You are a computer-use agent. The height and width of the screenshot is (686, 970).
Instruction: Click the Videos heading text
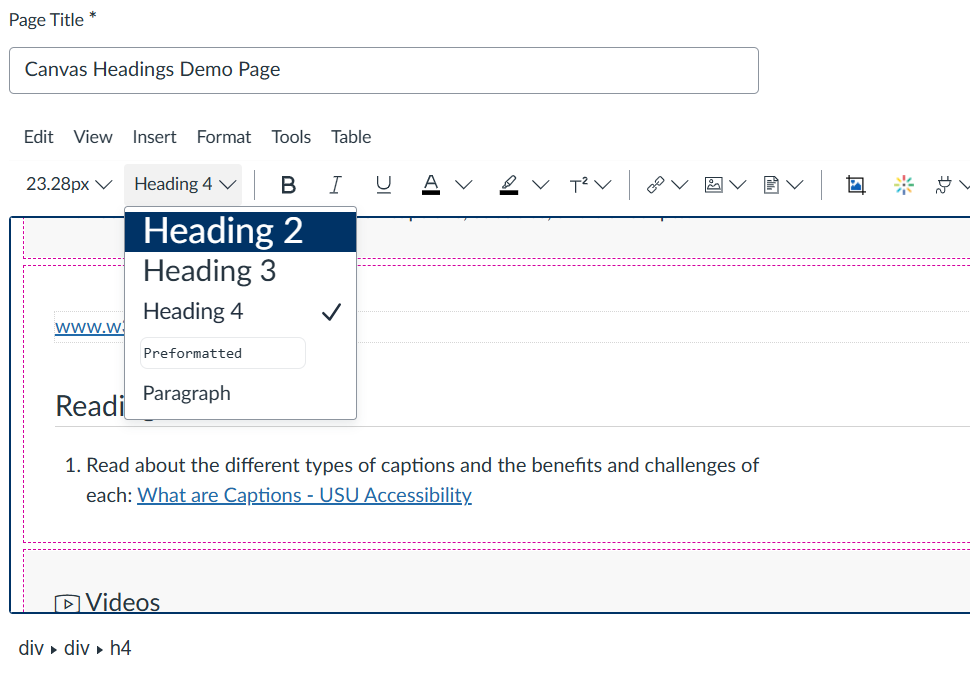coord(122,602)
